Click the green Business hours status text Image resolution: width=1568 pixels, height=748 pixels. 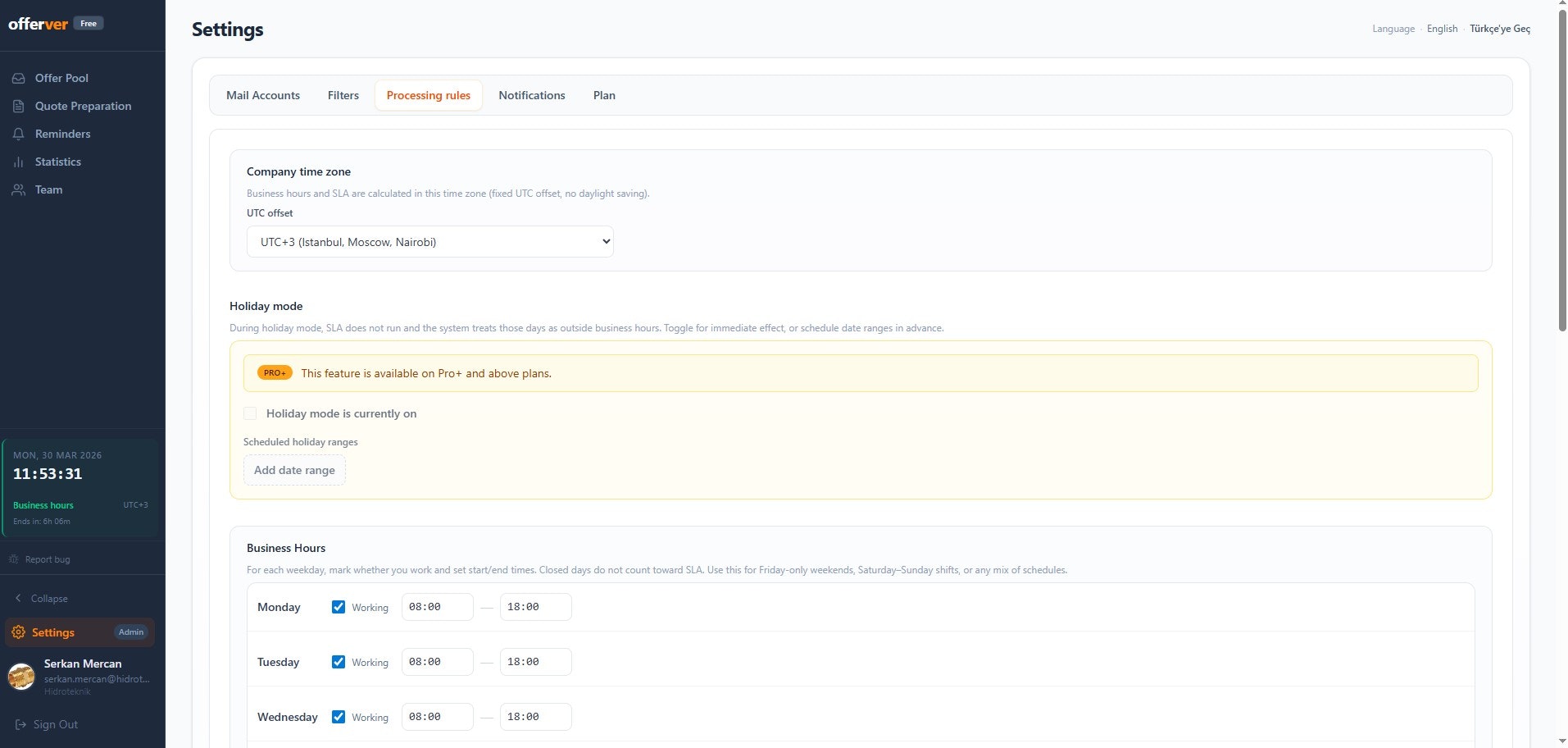pyautogui.click(x=43, y=505)
